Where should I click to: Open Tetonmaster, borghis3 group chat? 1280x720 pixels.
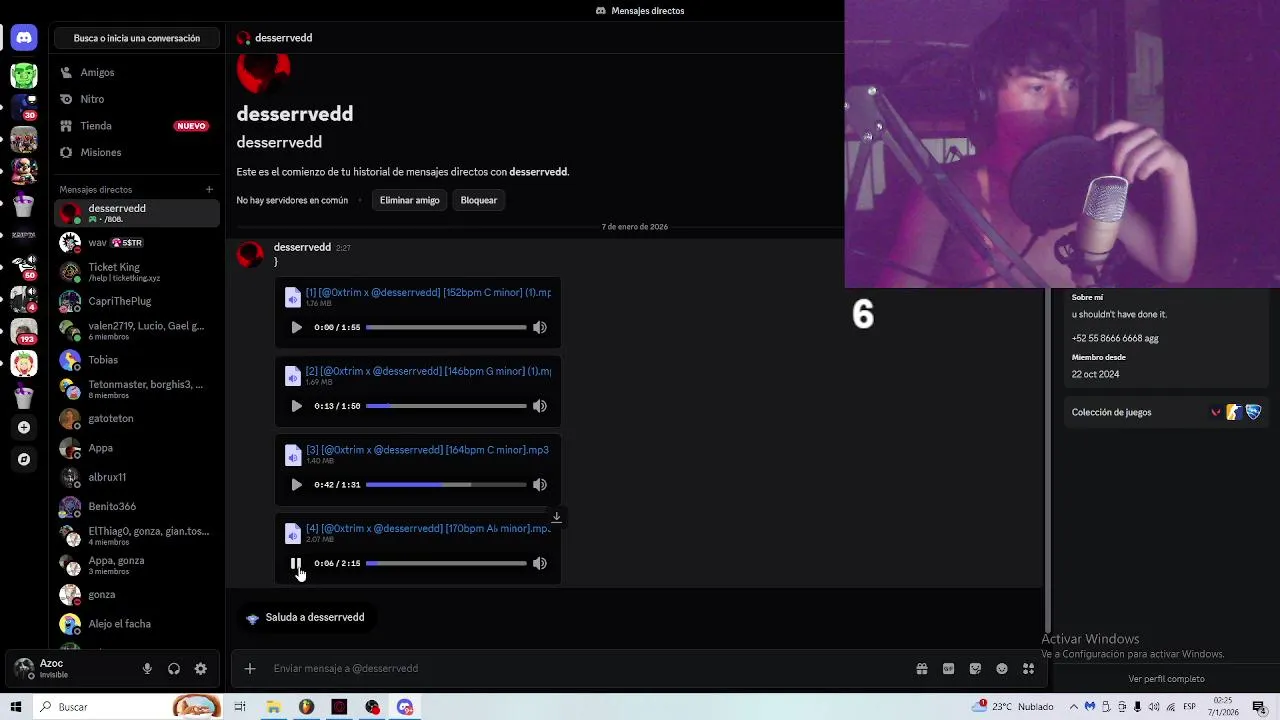point(137,389)
